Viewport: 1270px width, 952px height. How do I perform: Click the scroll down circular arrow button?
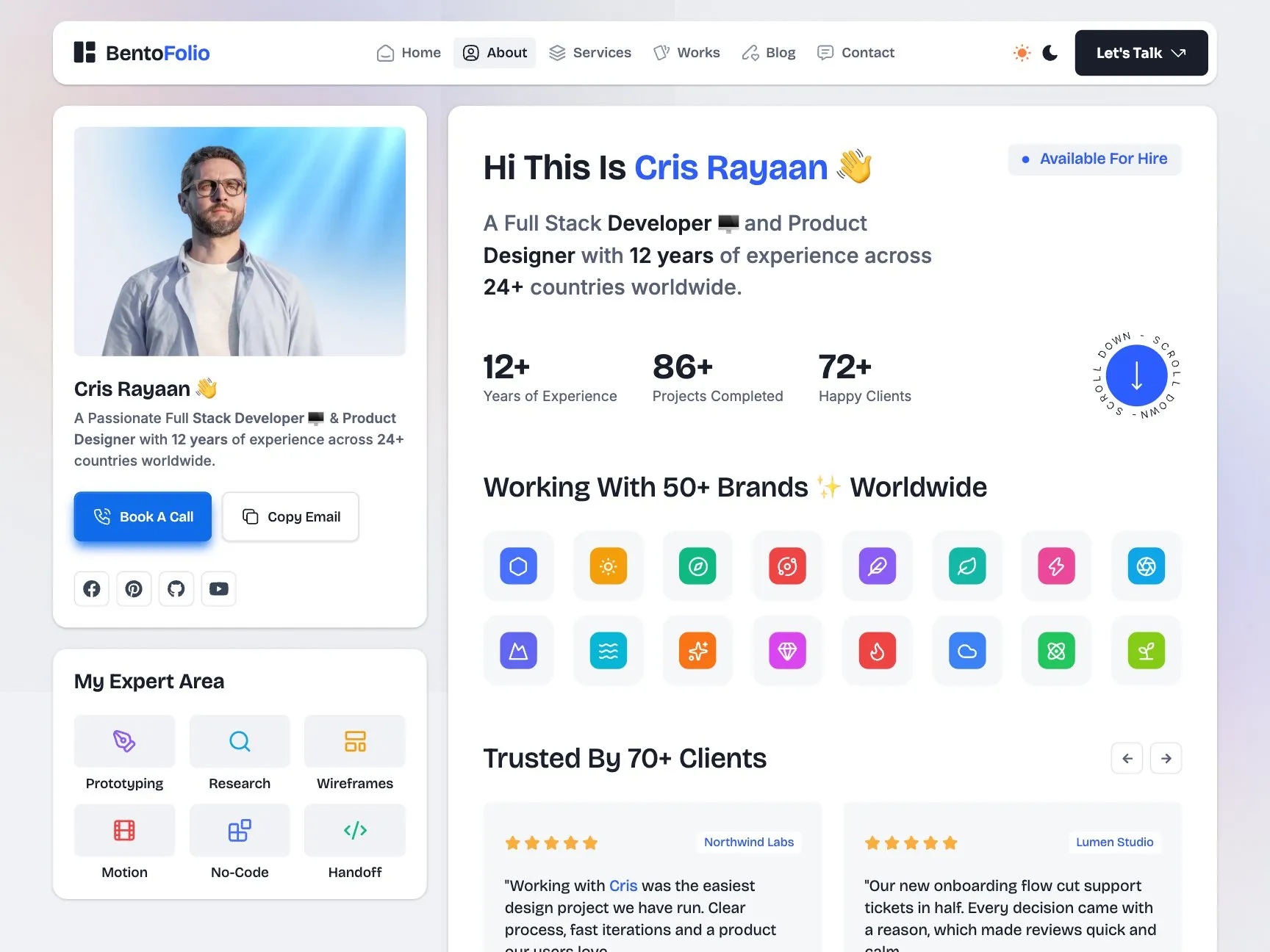1137,375
